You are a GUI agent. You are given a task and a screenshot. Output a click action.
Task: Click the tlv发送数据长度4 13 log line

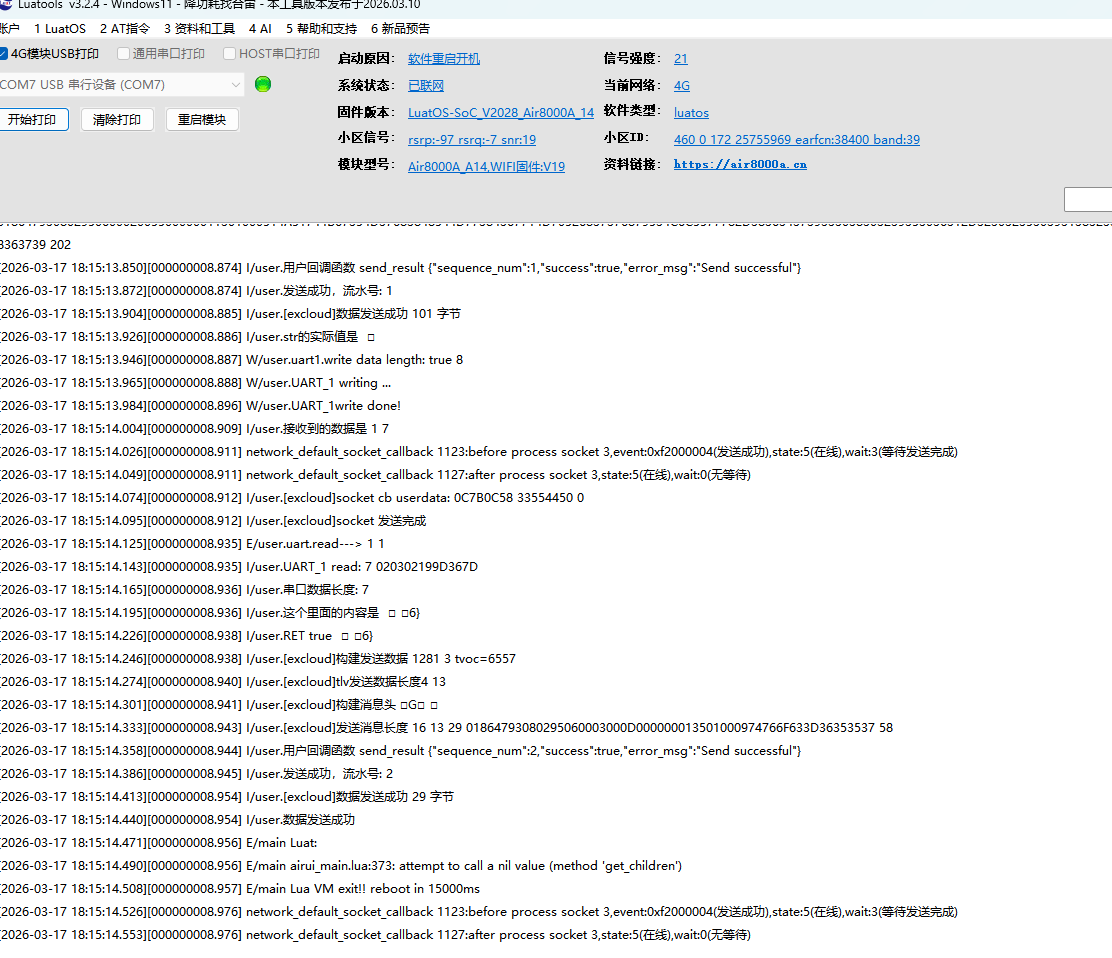223,681
